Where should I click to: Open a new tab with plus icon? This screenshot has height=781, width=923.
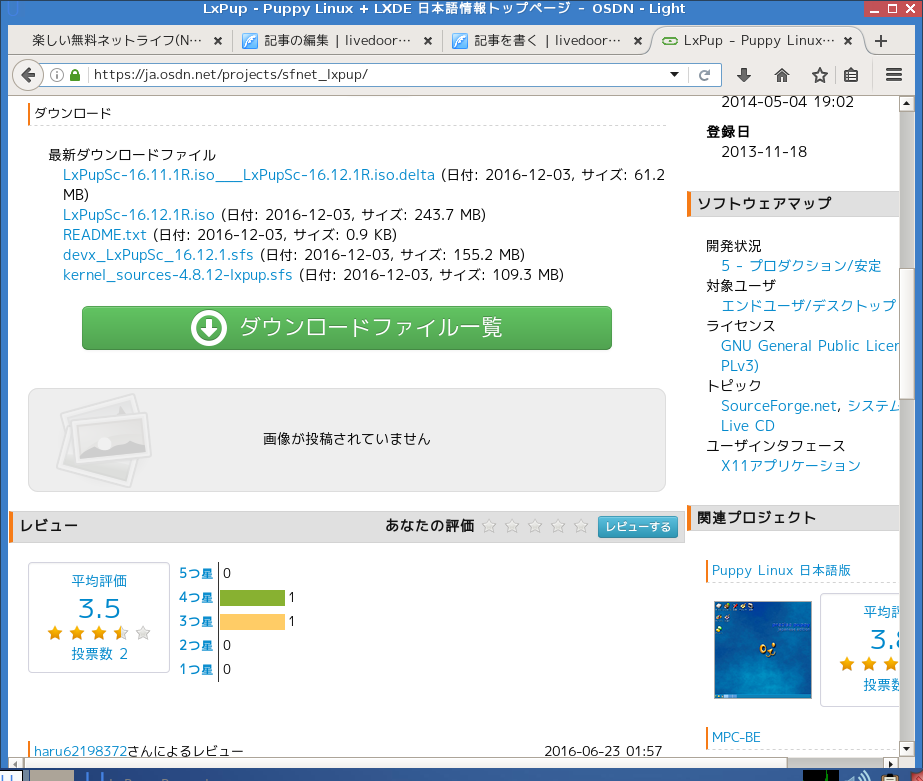pos(881,41)
